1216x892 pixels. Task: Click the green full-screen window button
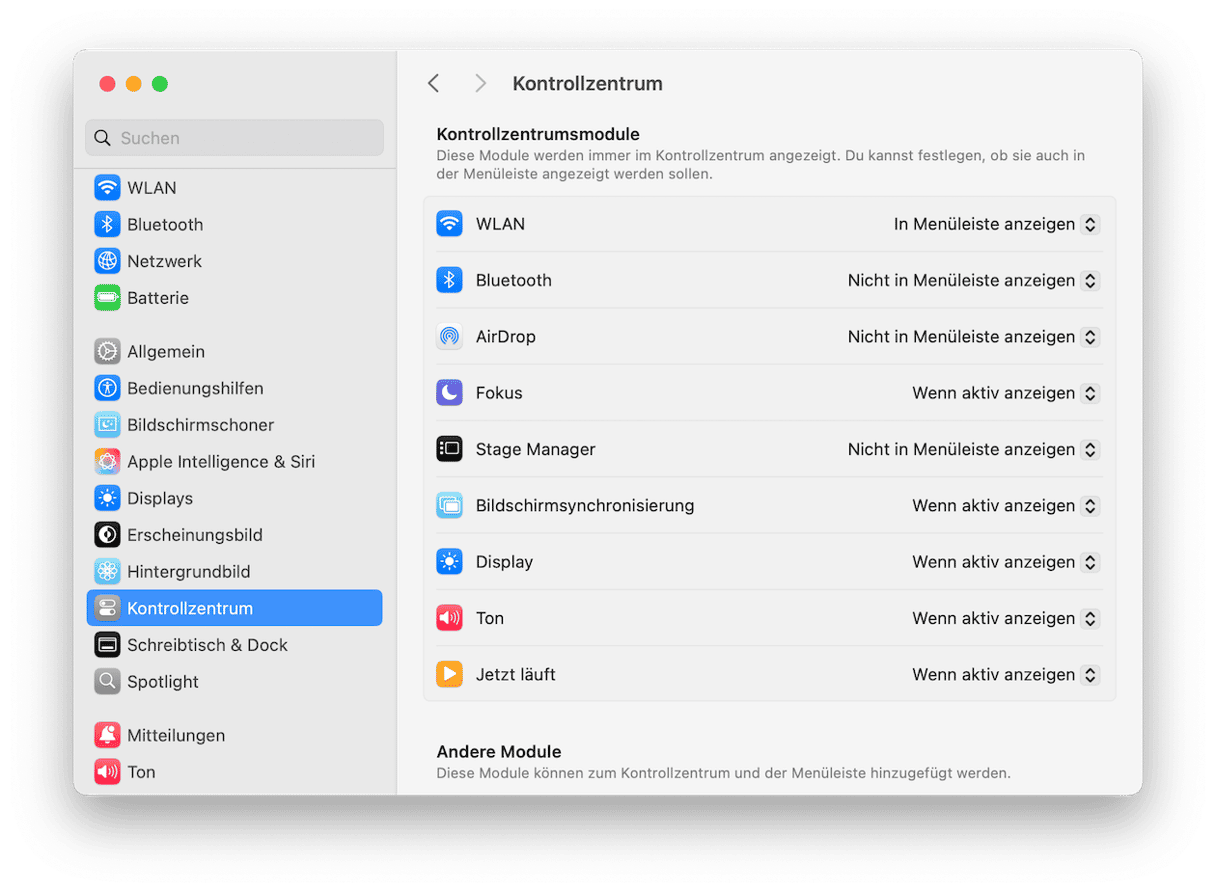point(160,84)
